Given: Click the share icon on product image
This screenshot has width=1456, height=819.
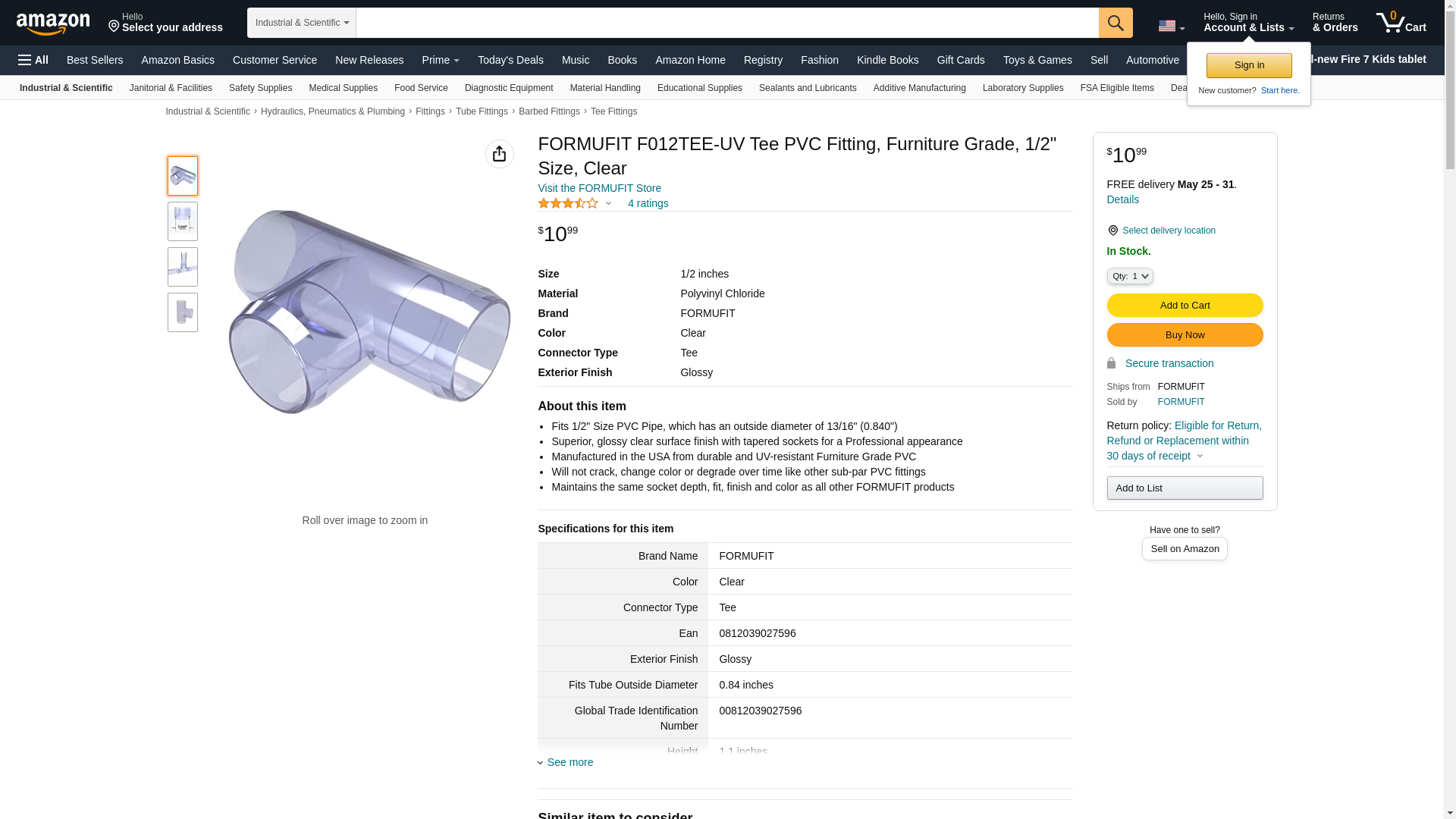Looking at the screenshot, I should (499, 154).
